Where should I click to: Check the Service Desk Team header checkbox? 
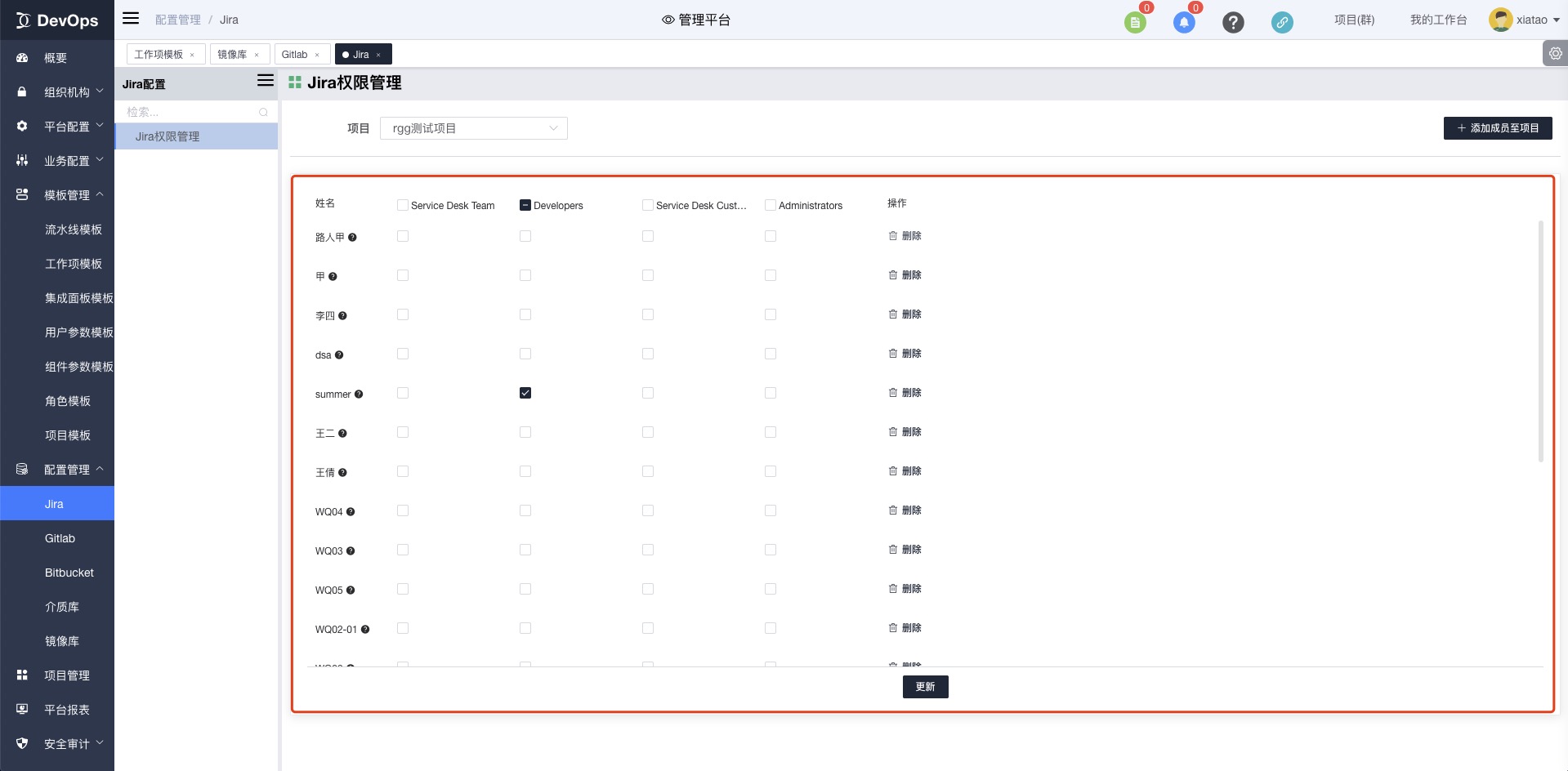tap(403, 205)
